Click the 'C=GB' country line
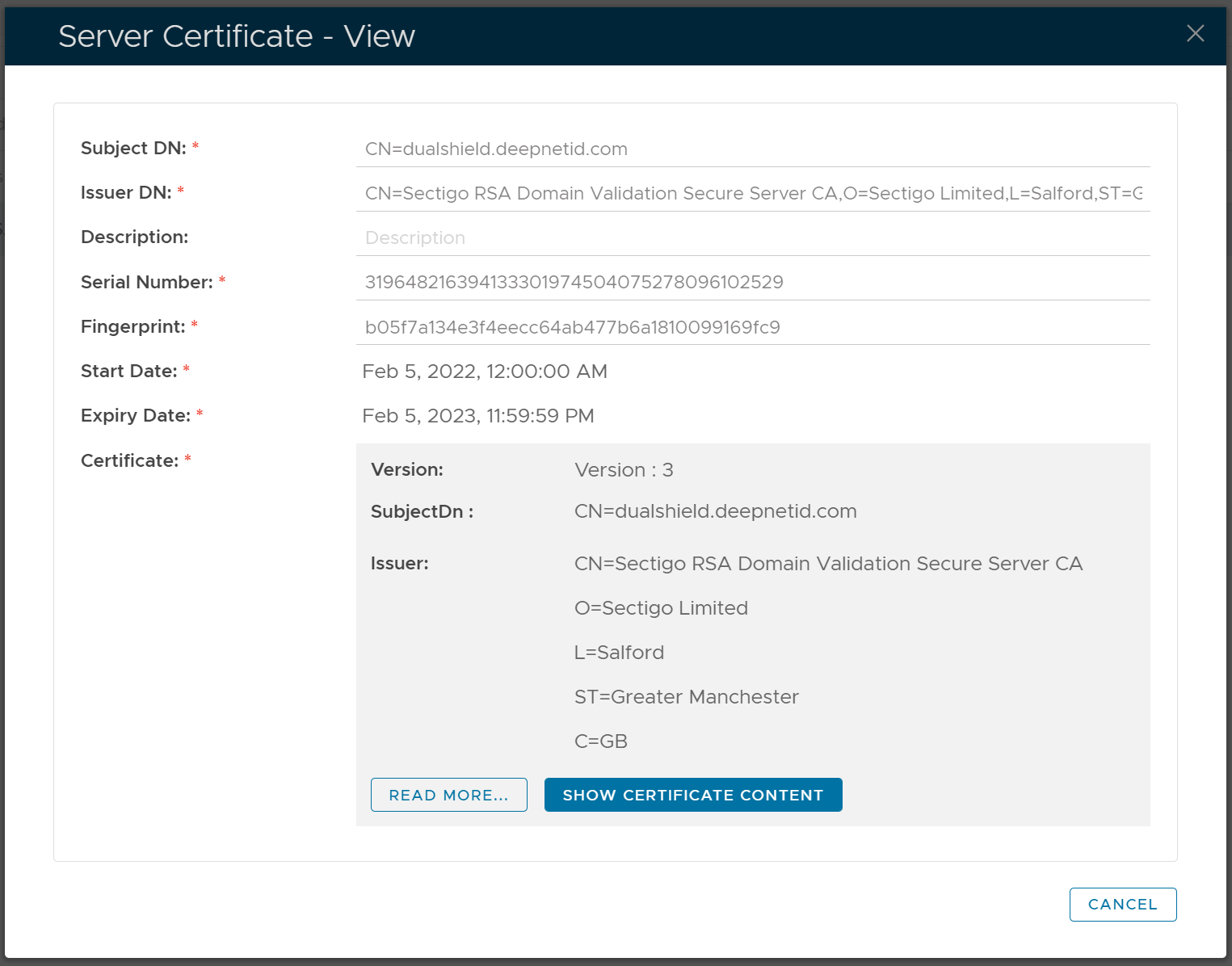 point(600,741)
